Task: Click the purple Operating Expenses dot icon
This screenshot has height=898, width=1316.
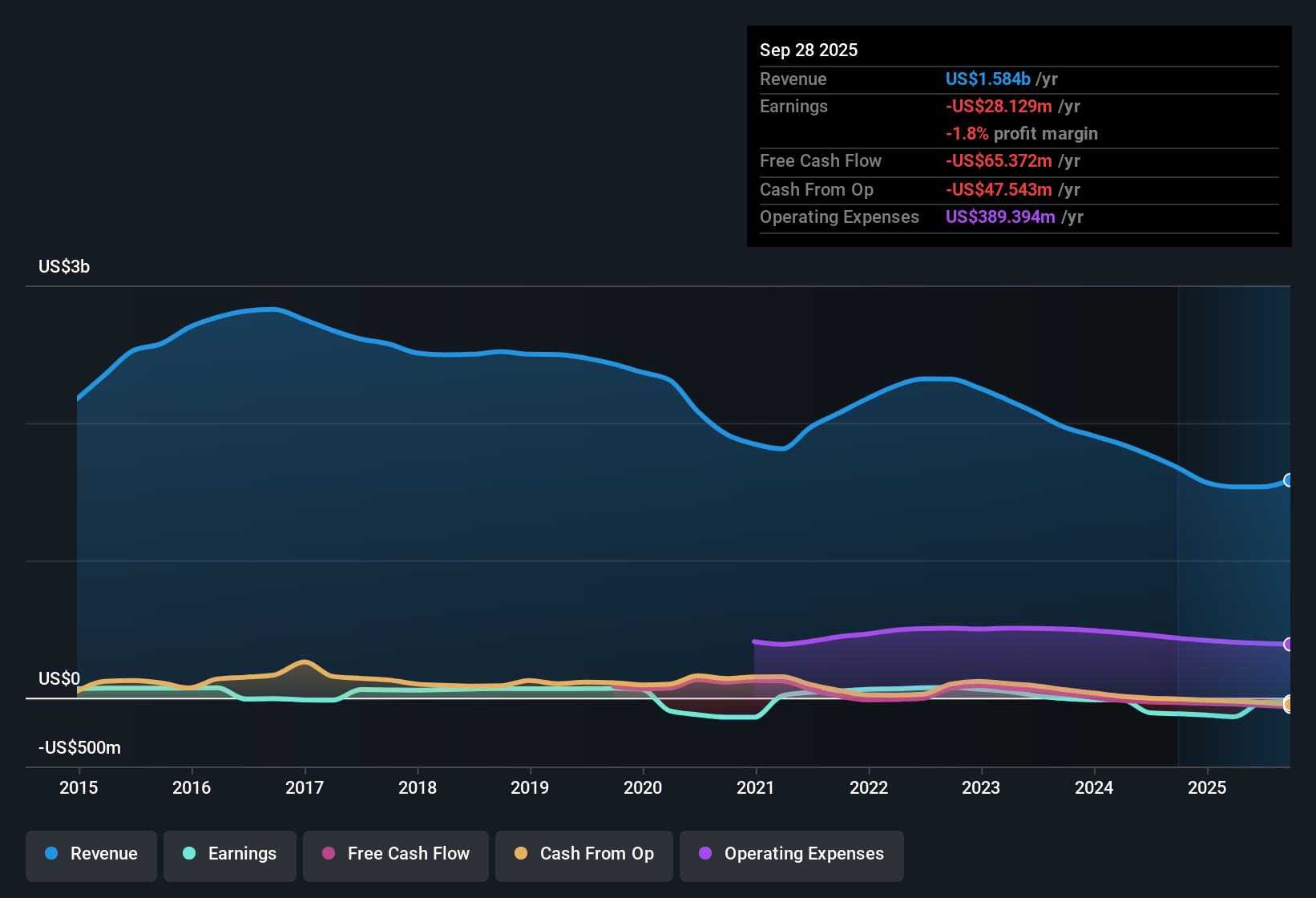Action: [705, 854]
